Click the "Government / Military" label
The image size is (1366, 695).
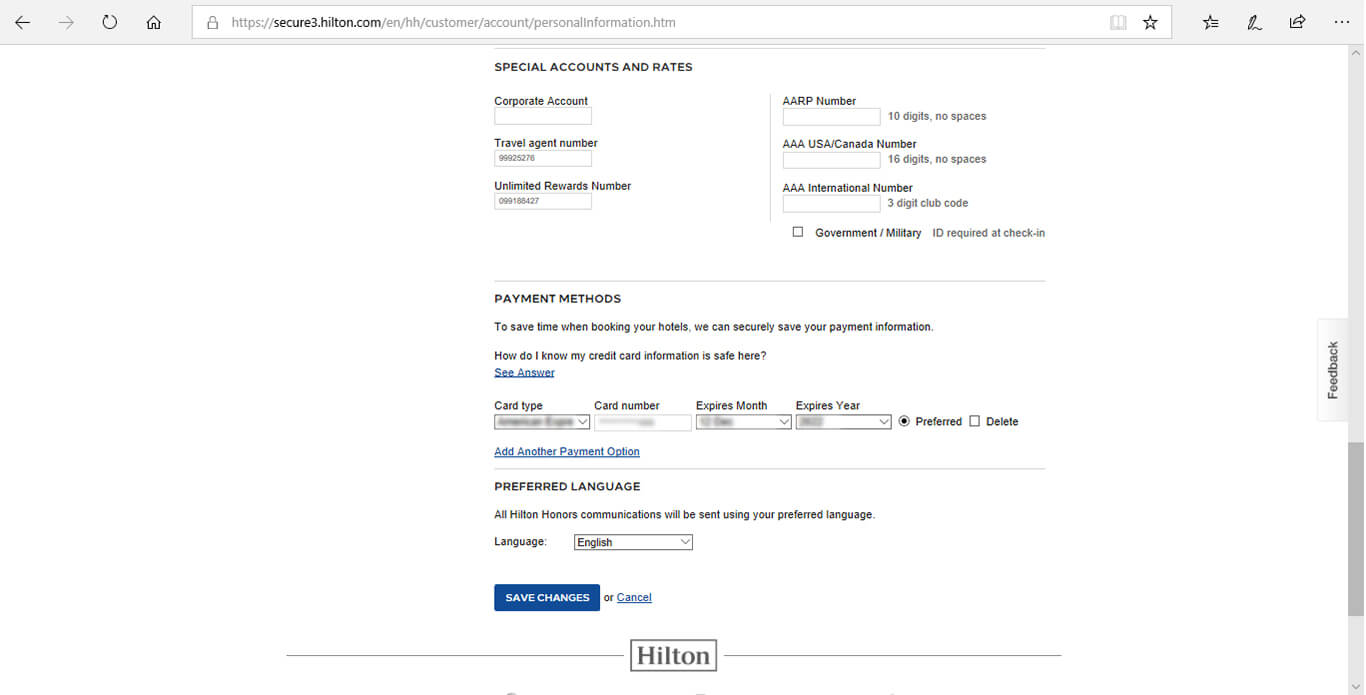868,233
